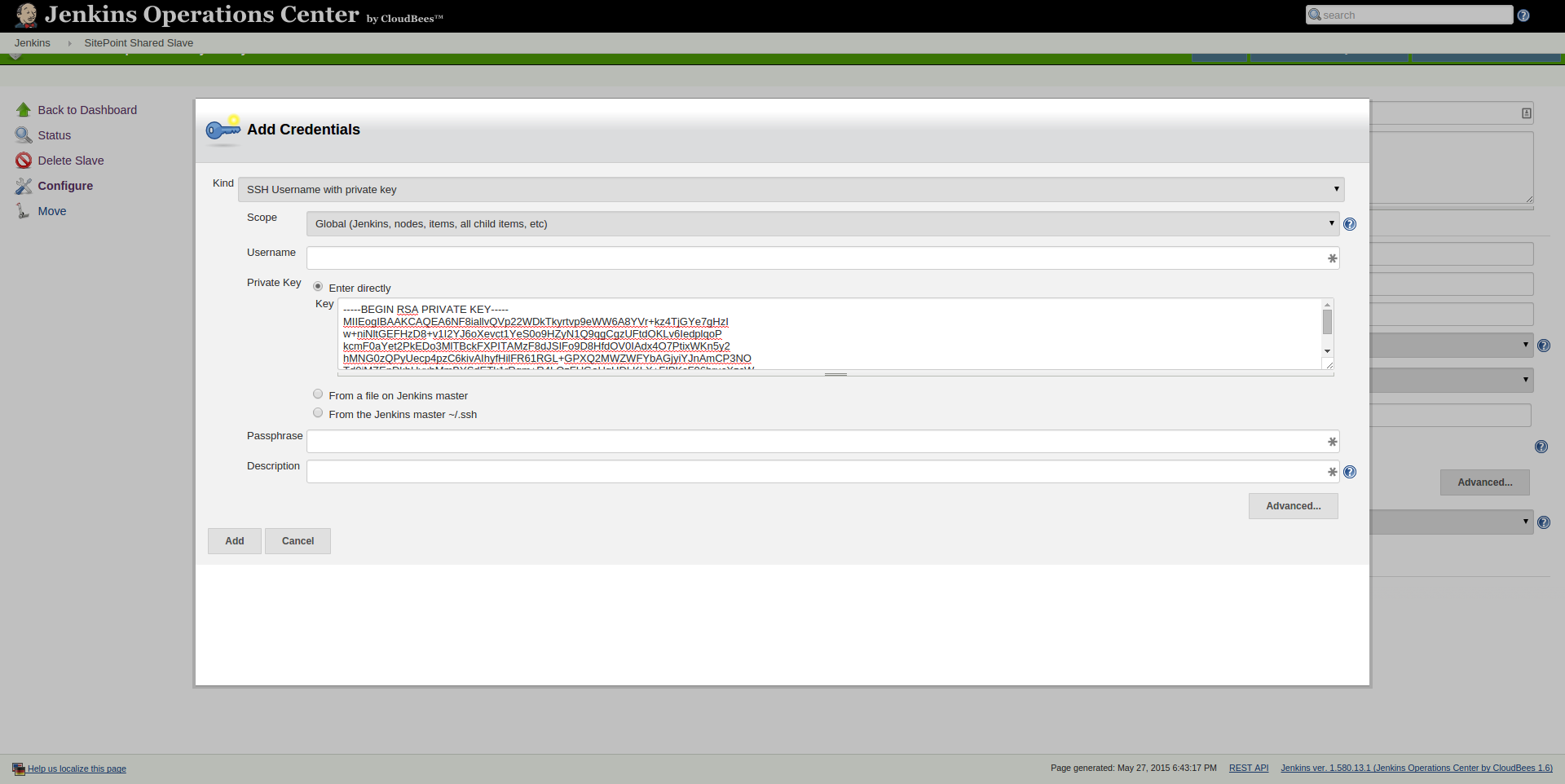Click the Jenkins butler logo icon
The height and width of the screenshot is (784, 1565).
[26, 15]
